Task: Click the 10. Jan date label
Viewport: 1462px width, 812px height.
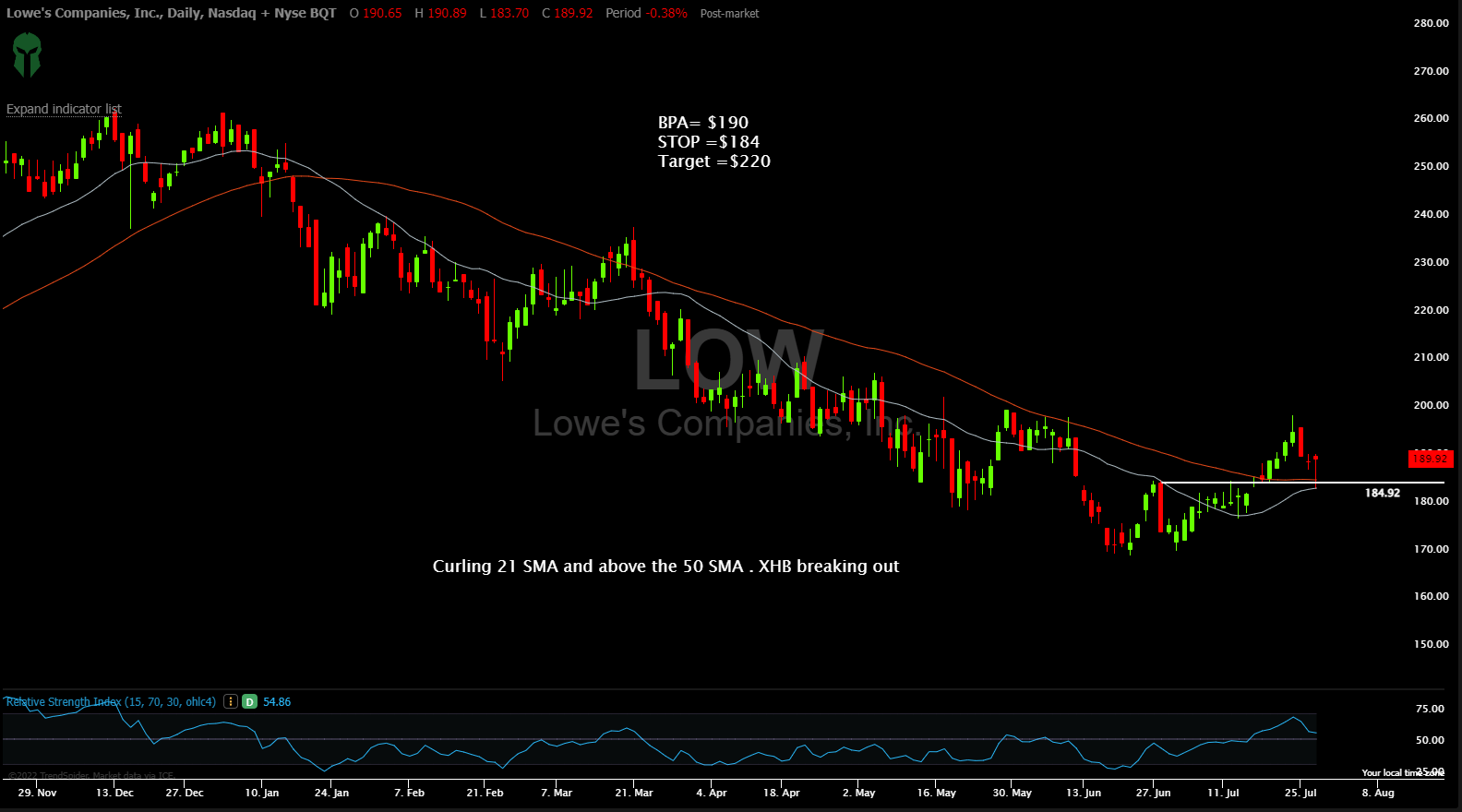Action: tap(261, 793)
